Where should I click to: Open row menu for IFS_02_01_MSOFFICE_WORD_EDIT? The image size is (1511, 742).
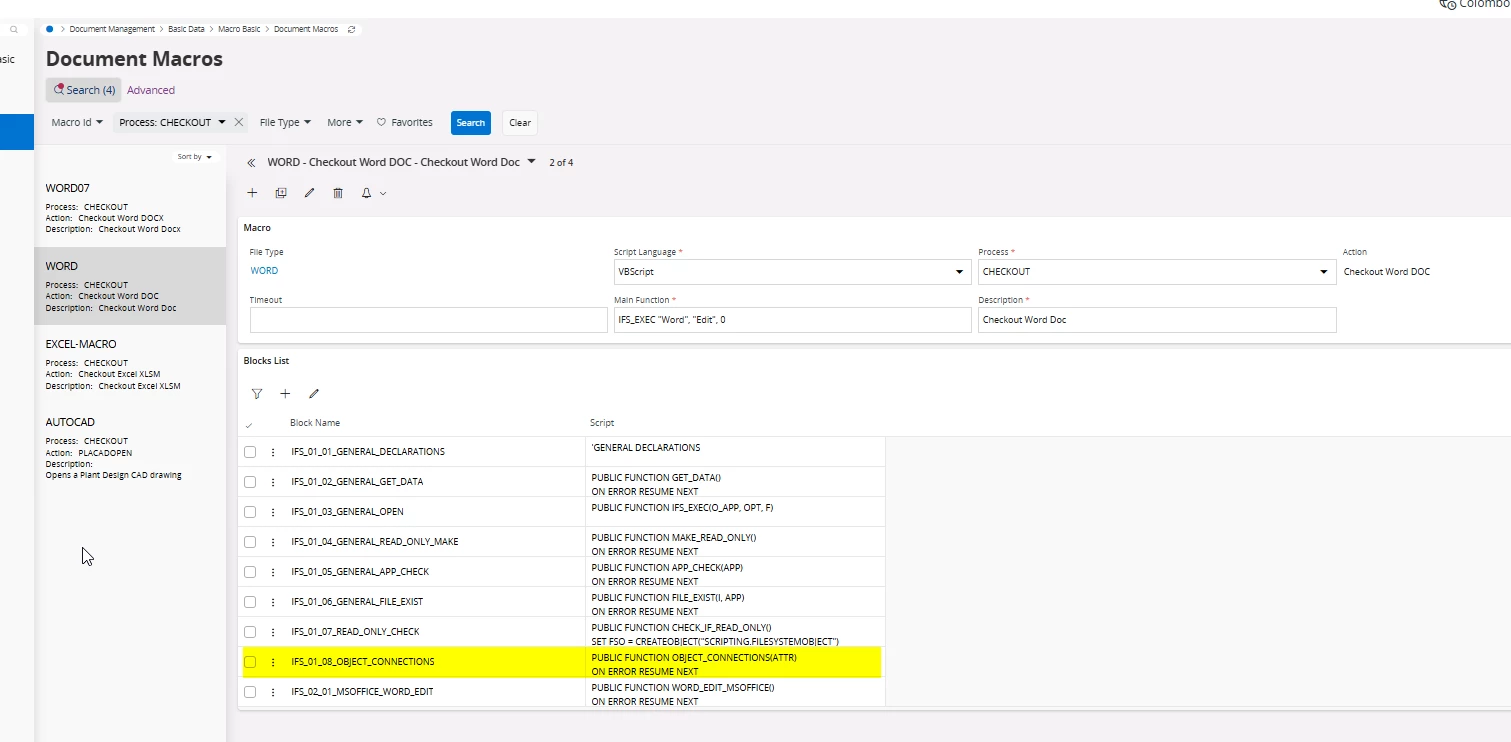click(273, 692)
